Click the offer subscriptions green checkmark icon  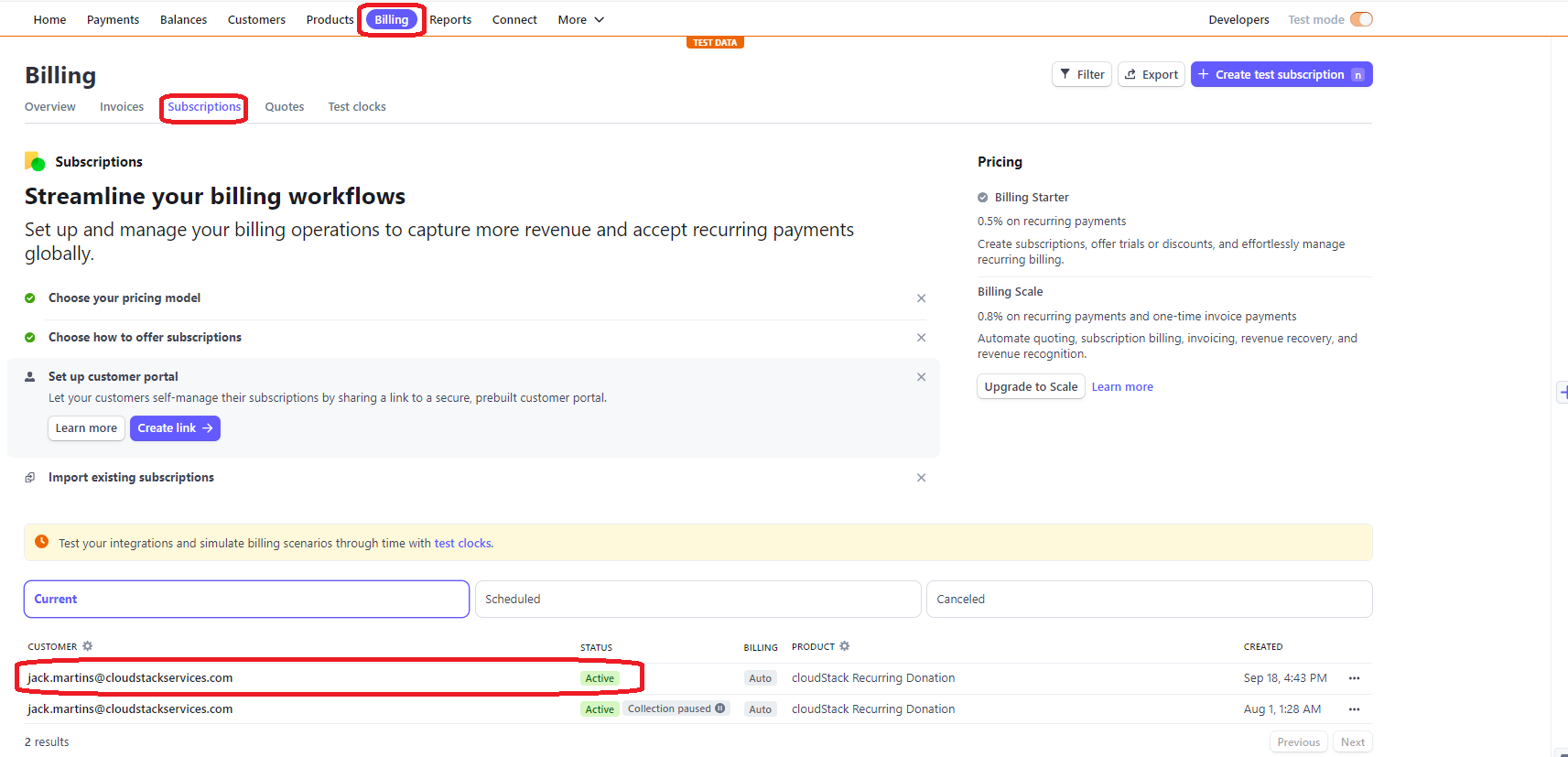click(x=30, y=338)
